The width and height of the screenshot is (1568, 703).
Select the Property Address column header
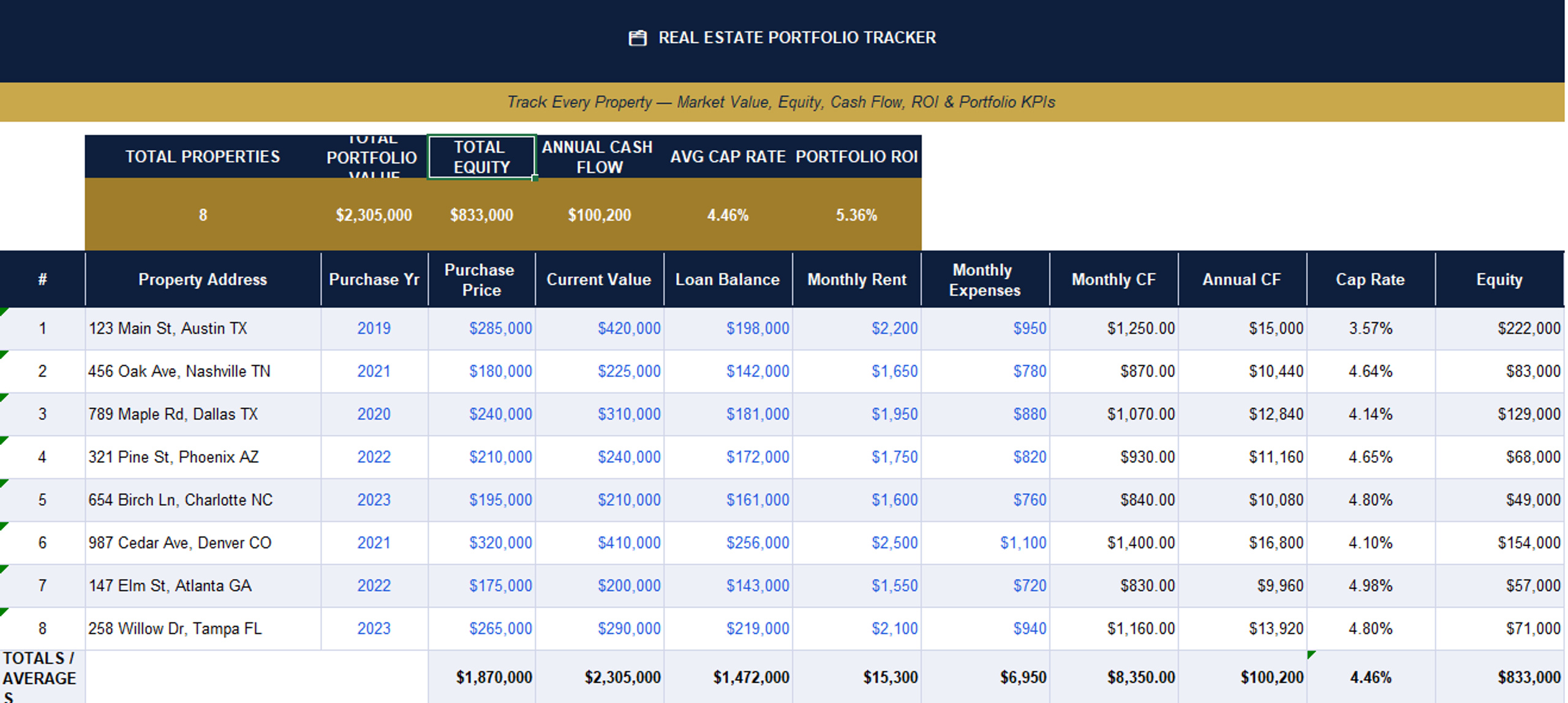click(x=203, y=279)
